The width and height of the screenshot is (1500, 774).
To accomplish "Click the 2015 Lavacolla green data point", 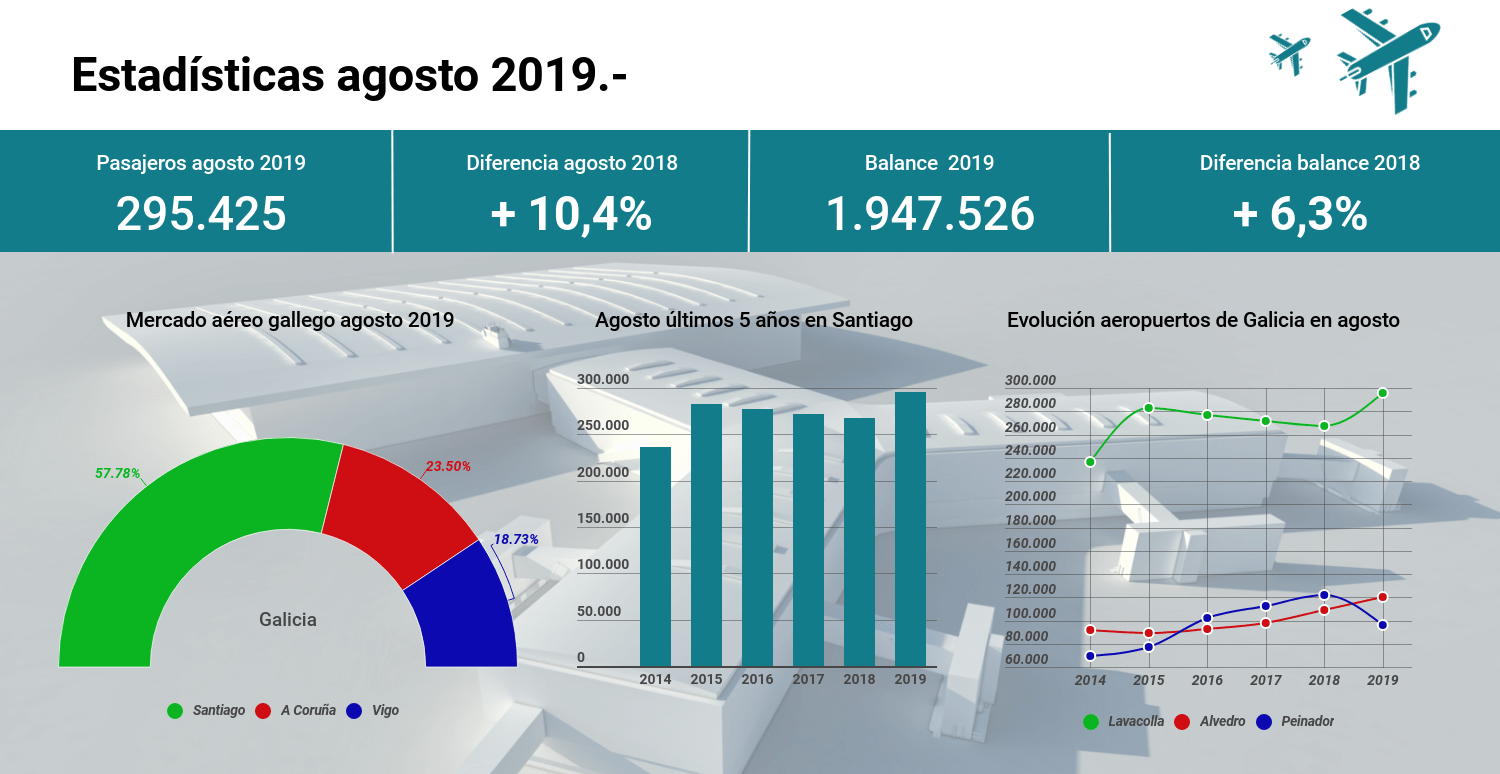I will (x=1149, y=408).
